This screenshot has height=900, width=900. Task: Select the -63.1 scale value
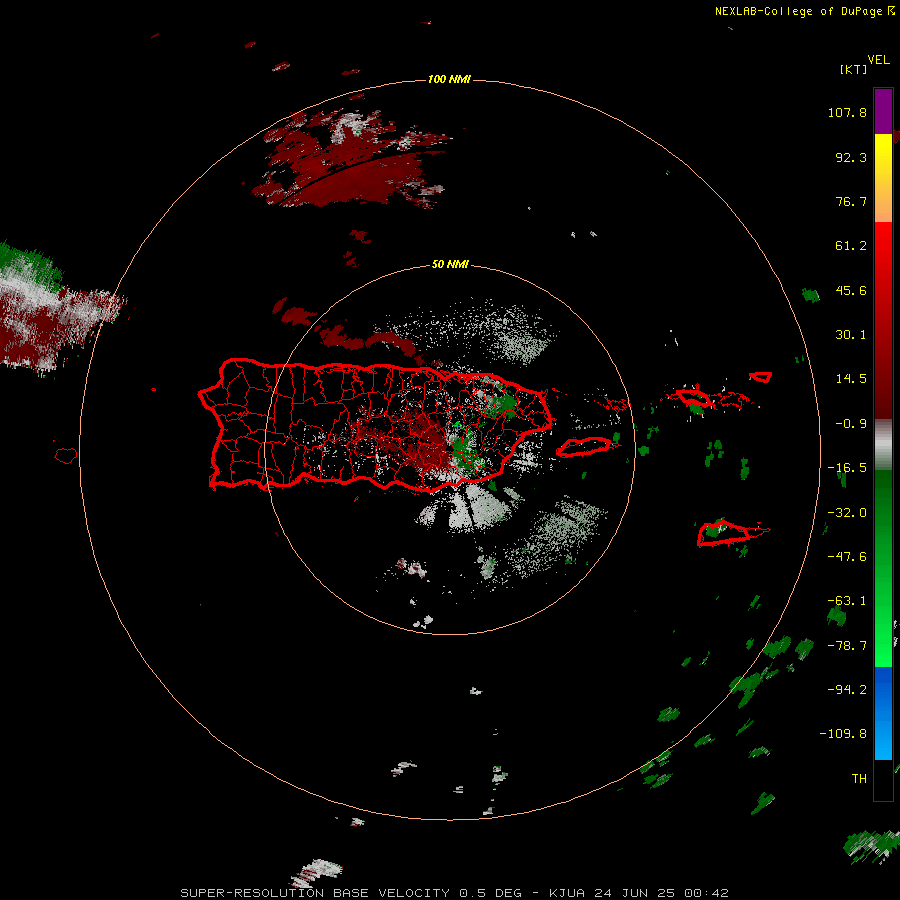coord(847,601)
